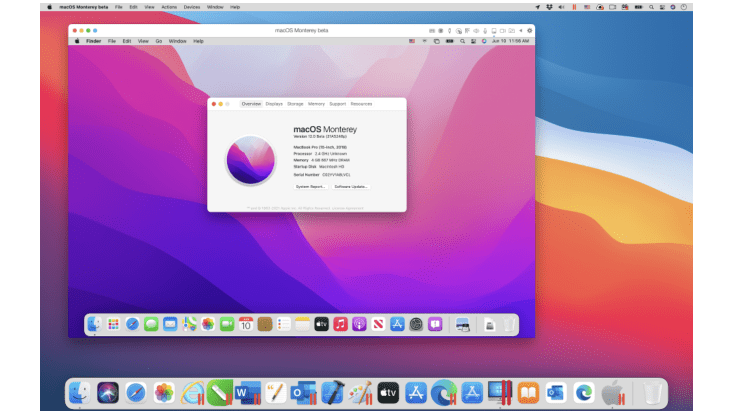Image resolution: width=735 pixels, height=413 pixels.
Task: Open the host Devices menu
Action: point(192,7)
